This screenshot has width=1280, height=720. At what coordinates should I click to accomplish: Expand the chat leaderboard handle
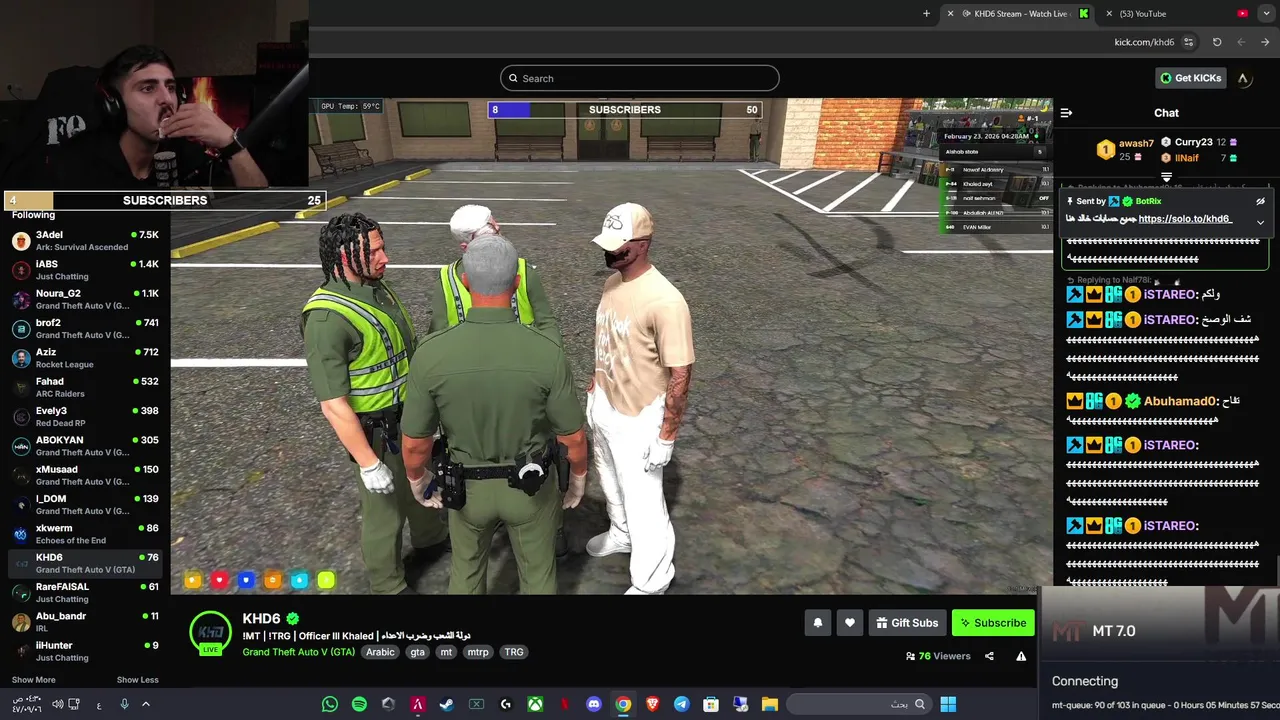(1166, 177)
